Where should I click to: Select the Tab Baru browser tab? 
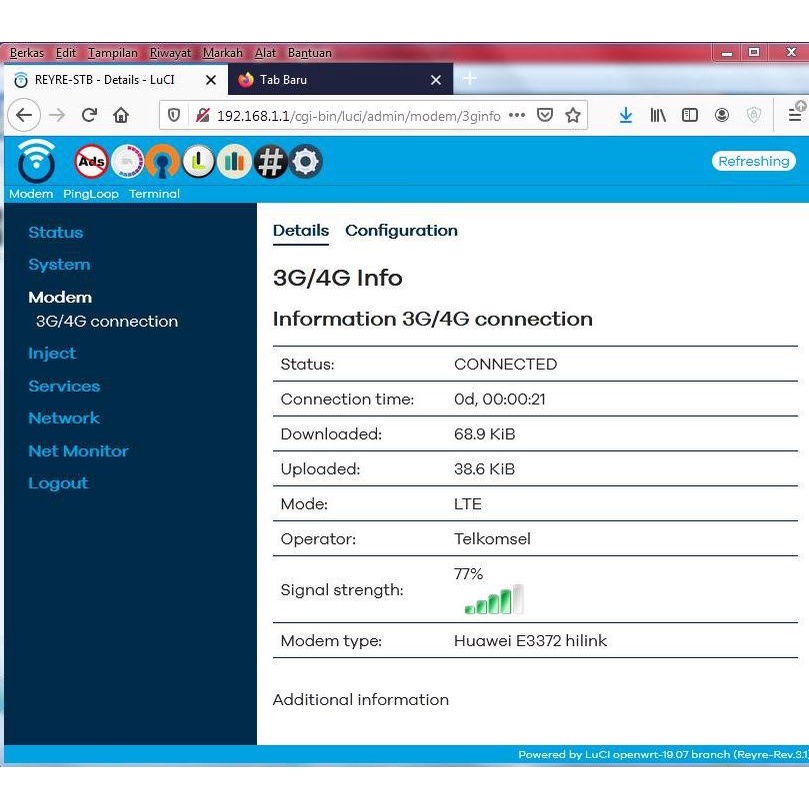(330, 80)
